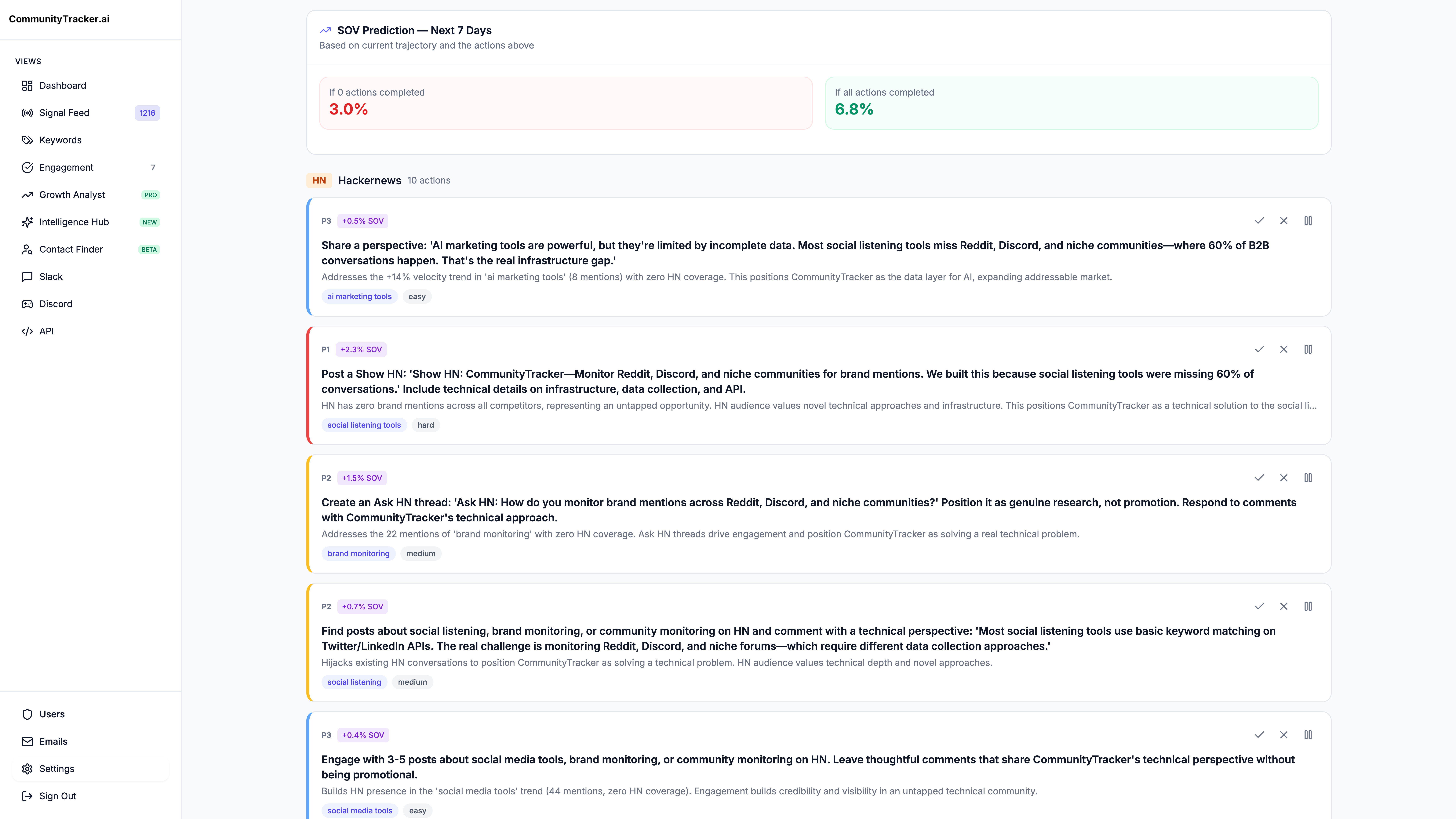Check off the '+0.7% SOV' action
1456x819 pixels.
(1259, 606)
